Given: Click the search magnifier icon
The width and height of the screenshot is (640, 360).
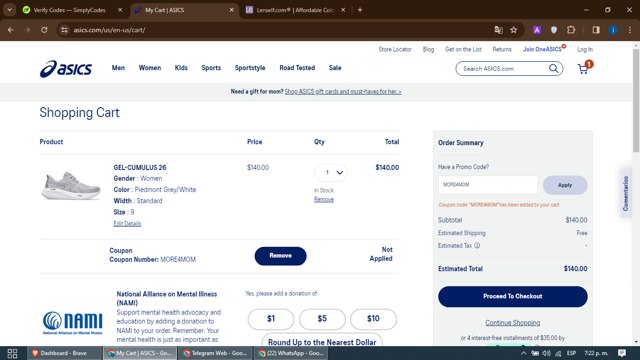Looking at the screenshot, I should (553, 69).
